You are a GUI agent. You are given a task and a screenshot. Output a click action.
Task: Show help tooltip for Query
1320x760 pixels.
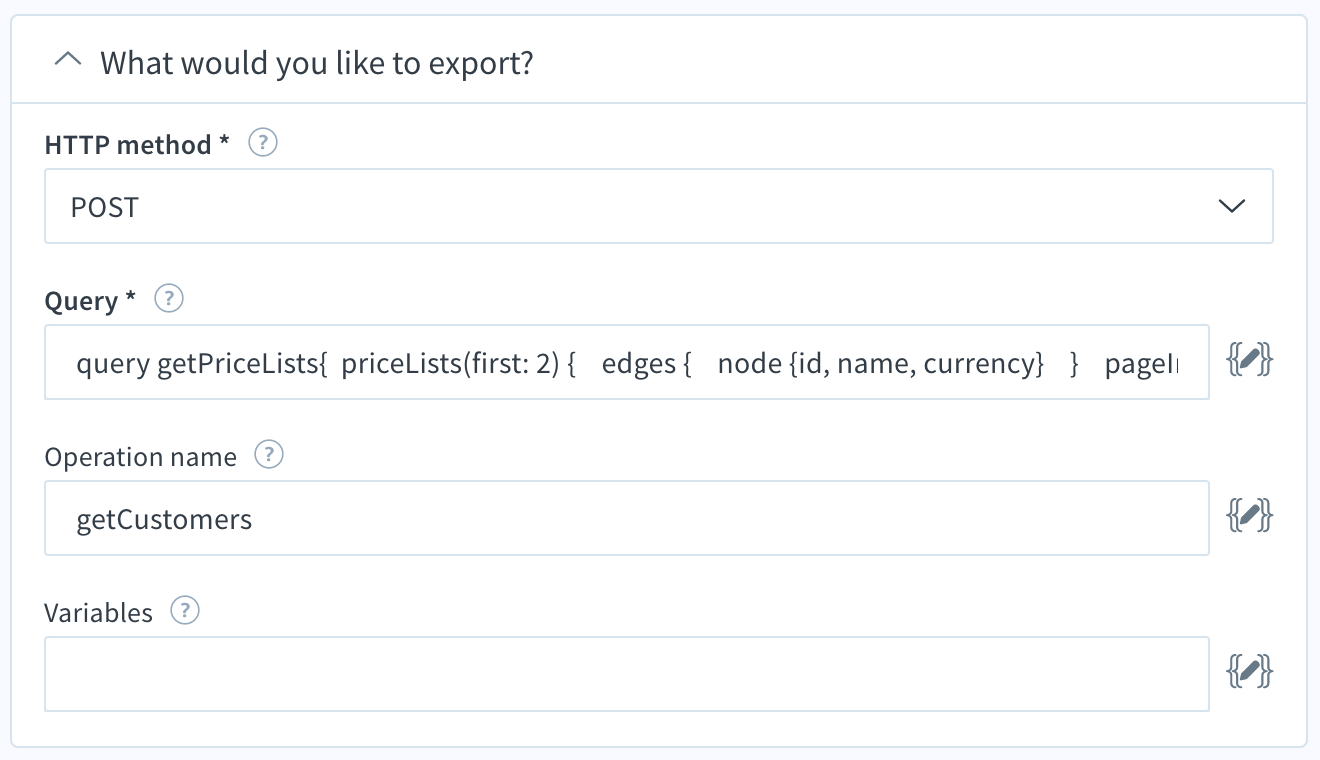[170, 299]
